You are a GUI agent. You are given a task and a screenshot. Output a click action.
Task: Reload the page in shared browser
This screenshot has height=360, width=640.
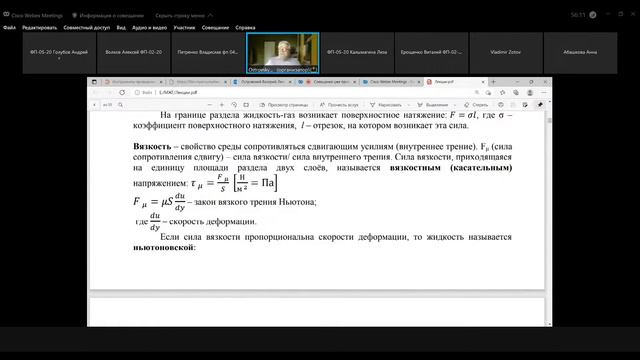[122, 93]
